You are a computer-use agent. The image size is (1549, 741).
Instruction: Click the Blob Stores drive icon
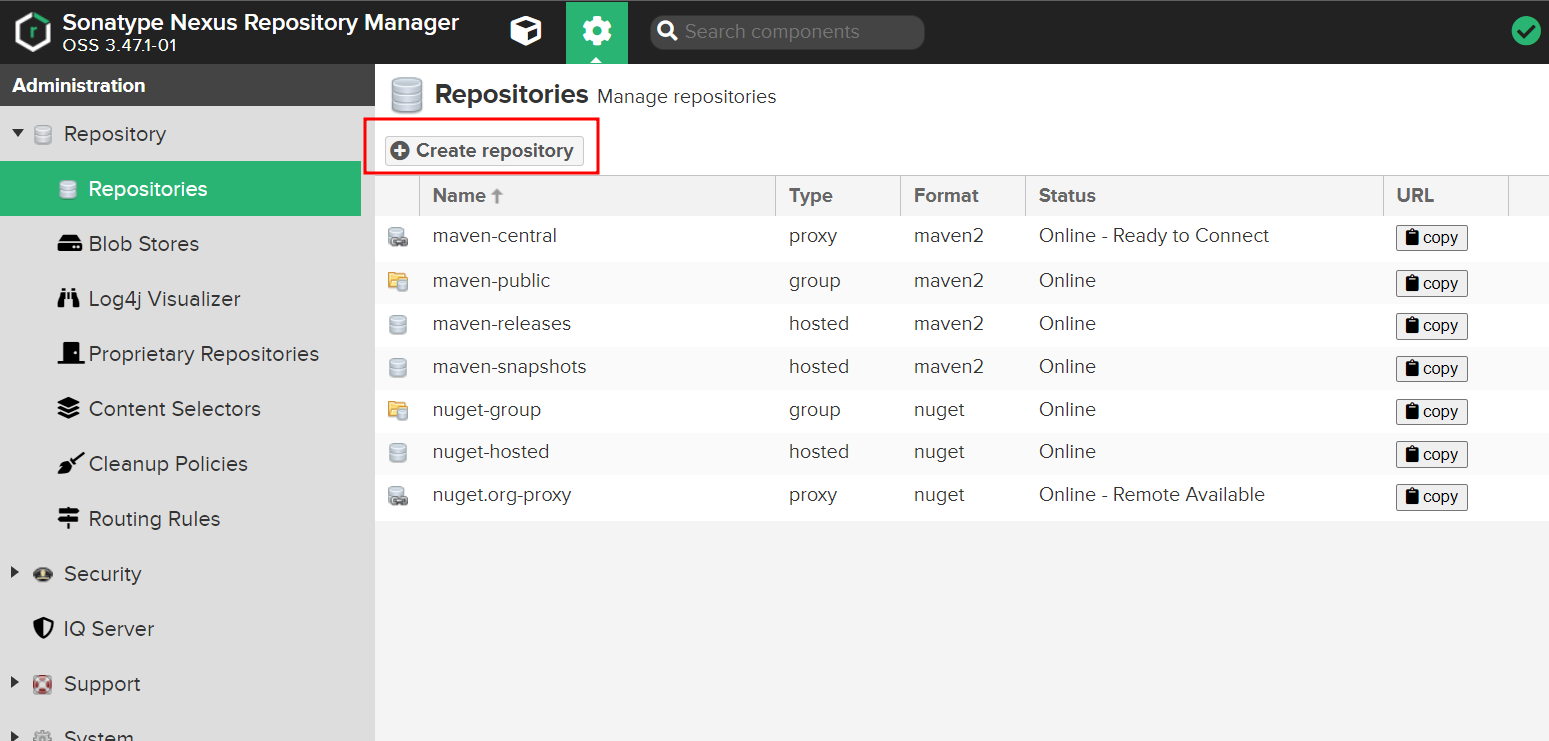[x=69, y=244]
